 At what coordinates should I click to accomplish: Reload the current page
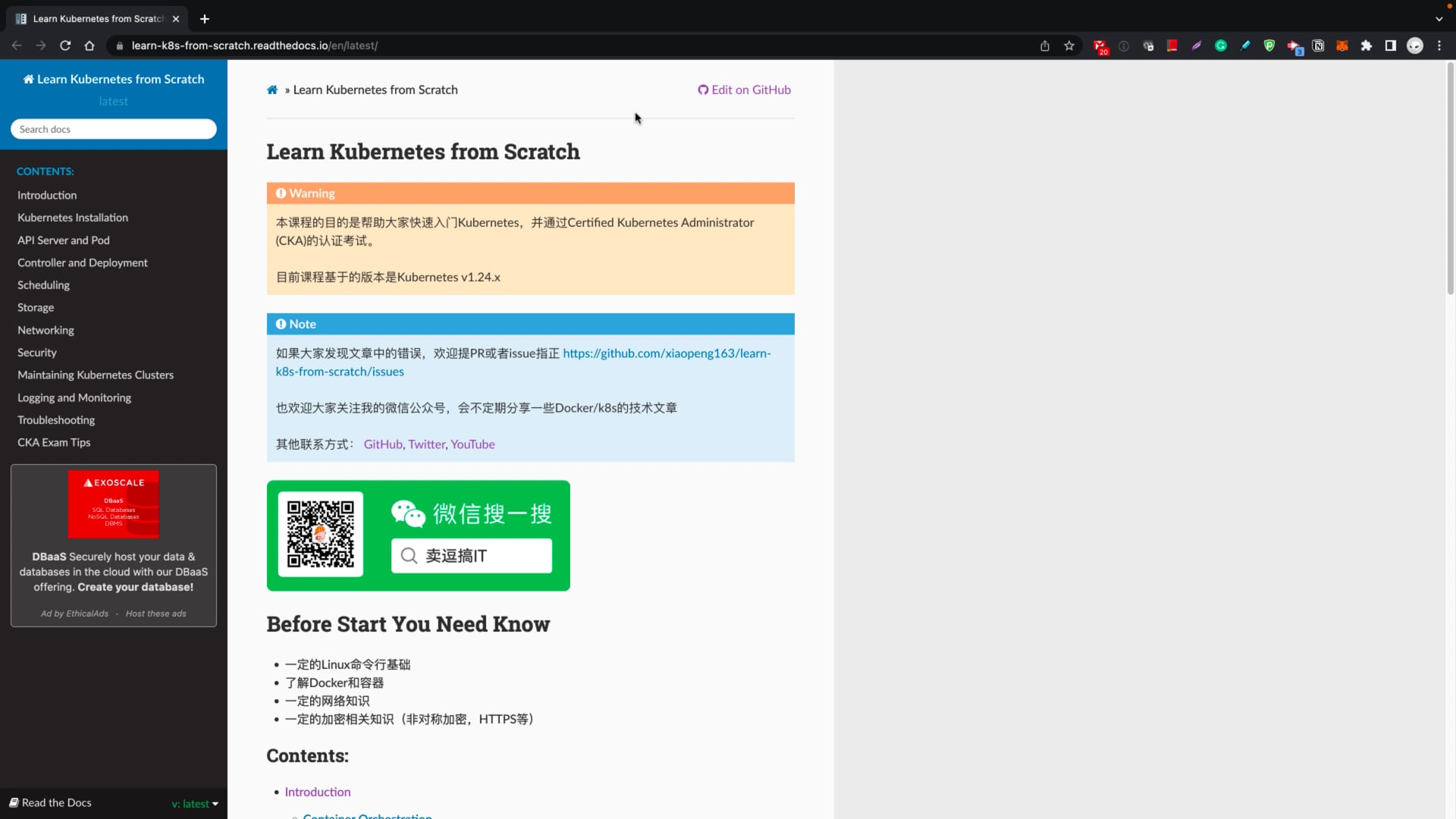[65, 45]
